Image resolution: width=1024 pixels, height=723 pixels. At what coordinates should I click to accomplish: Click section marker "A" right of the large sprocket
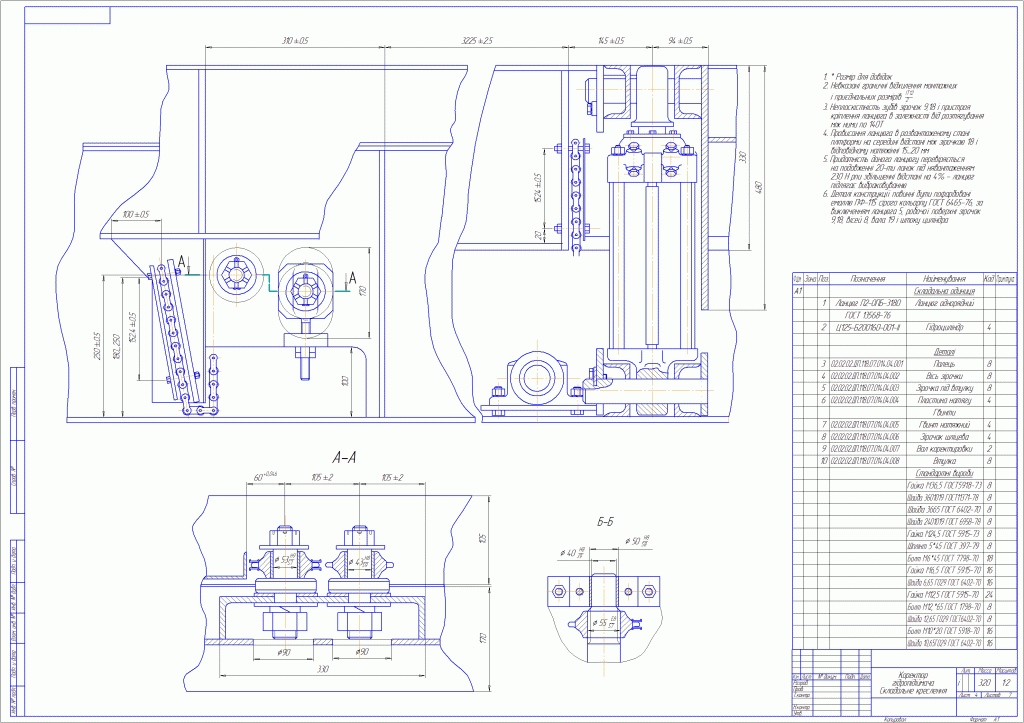[352, 279]
